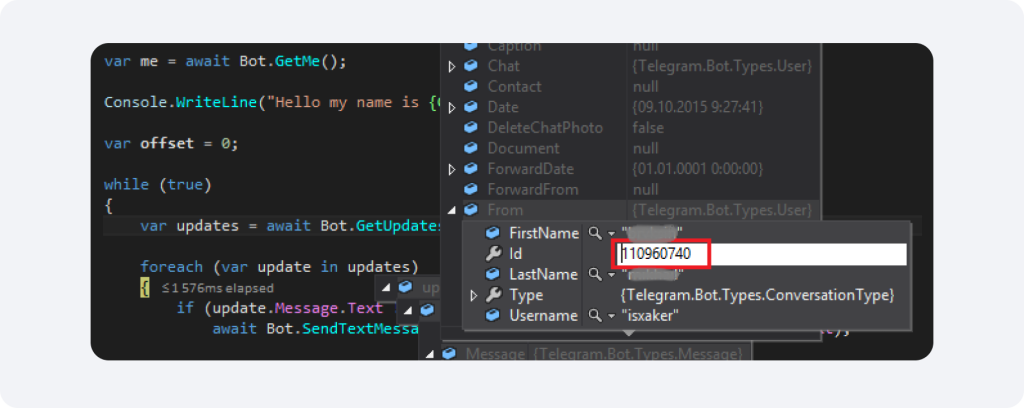The height and width of the screenshot is (408, 1024).
Task: Click the cube icon beside From property
Action: click(470, 210)
